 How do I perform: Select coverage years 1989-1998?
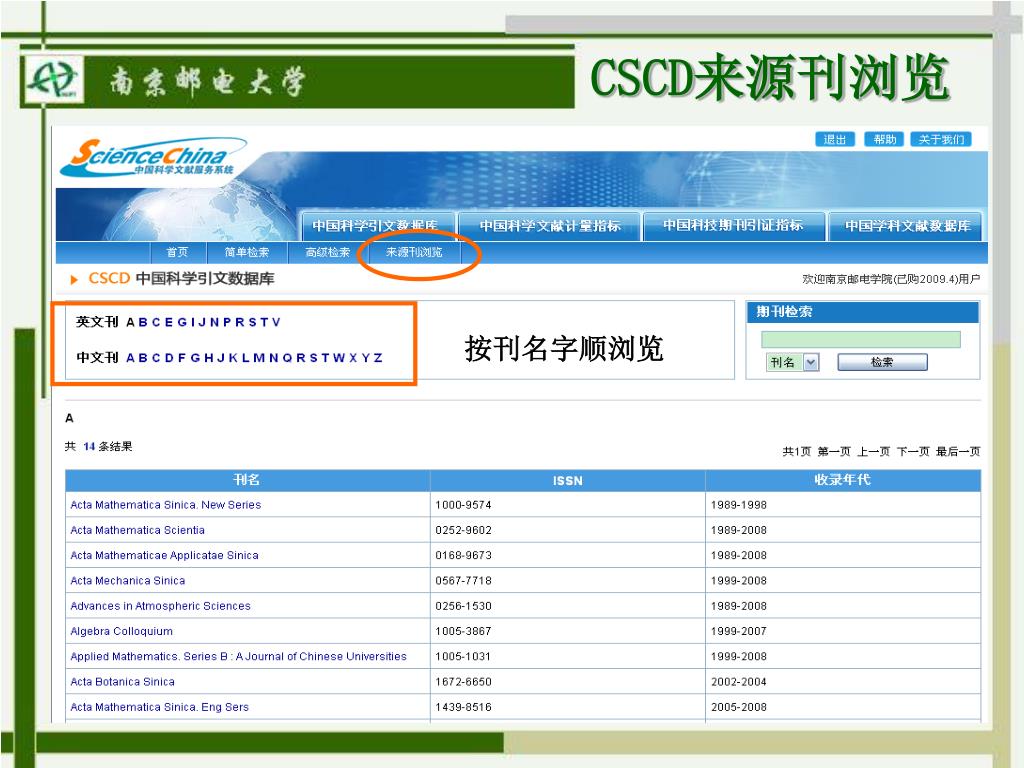point(739,505)
